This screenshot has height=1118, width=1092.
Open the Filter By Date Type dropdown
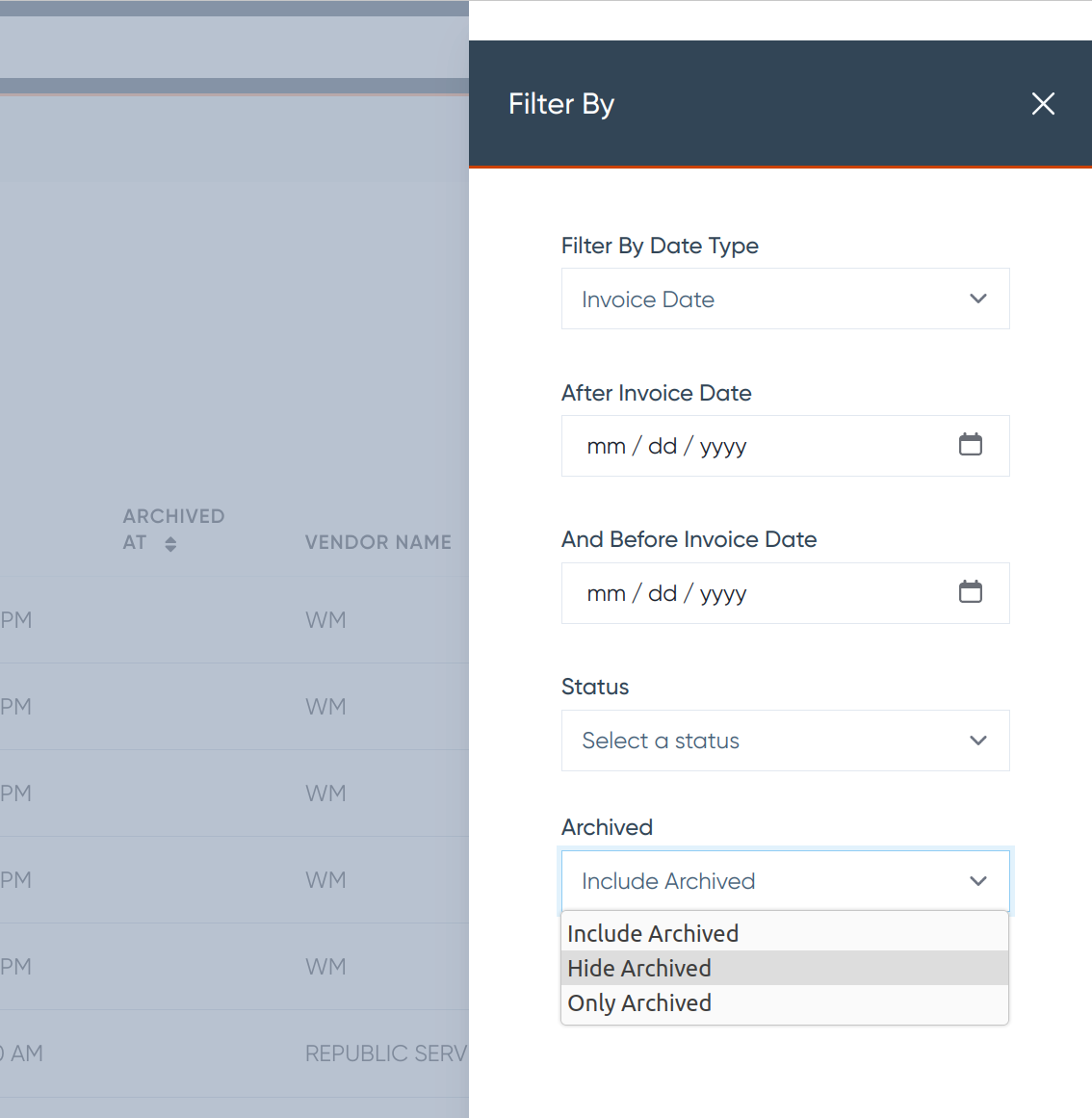[785, 299]
